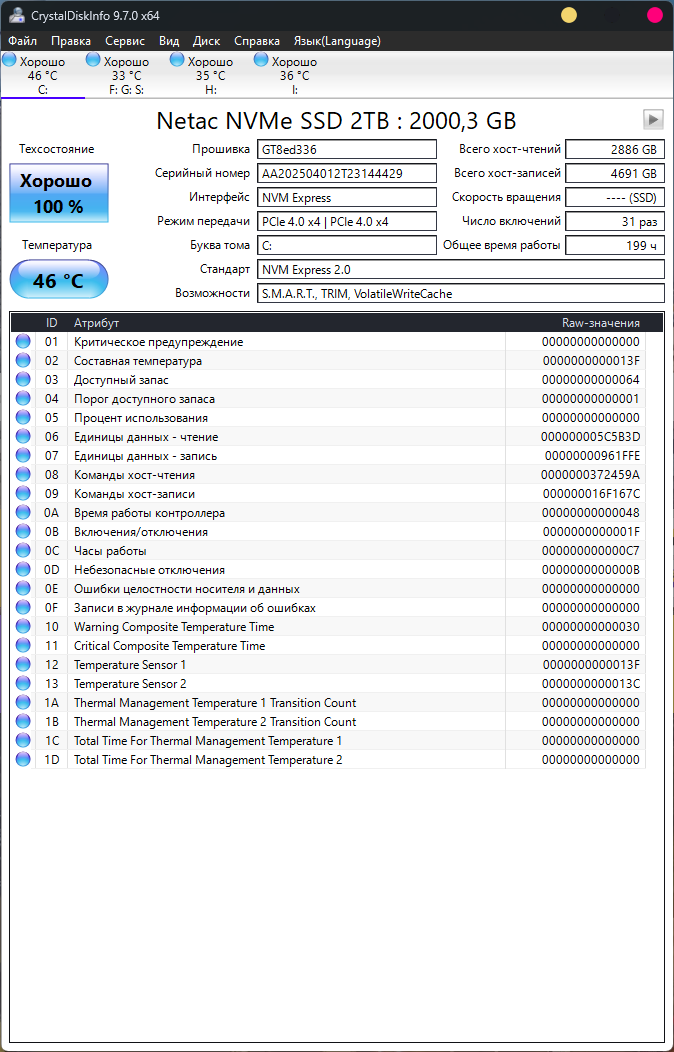Image resolution: width=674 pixels, height=1052 pixels.
Task: Click the transfer mode field PCIe 4.0 x4
Action: click(x=347, y=221)
